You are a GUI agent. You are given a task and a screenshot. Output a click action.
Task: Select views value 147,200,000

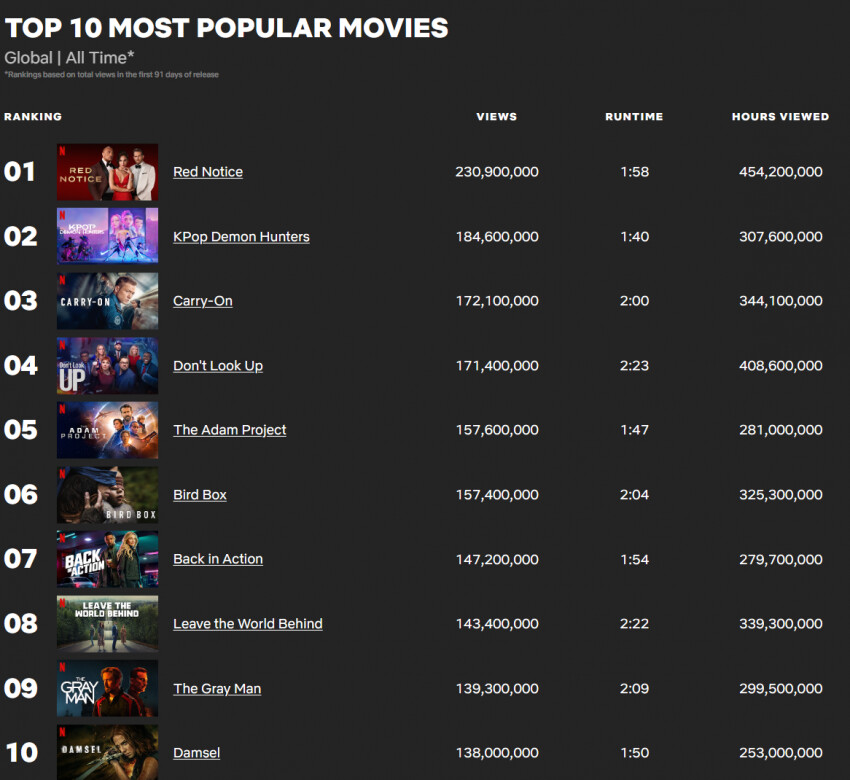click(497, 559)
